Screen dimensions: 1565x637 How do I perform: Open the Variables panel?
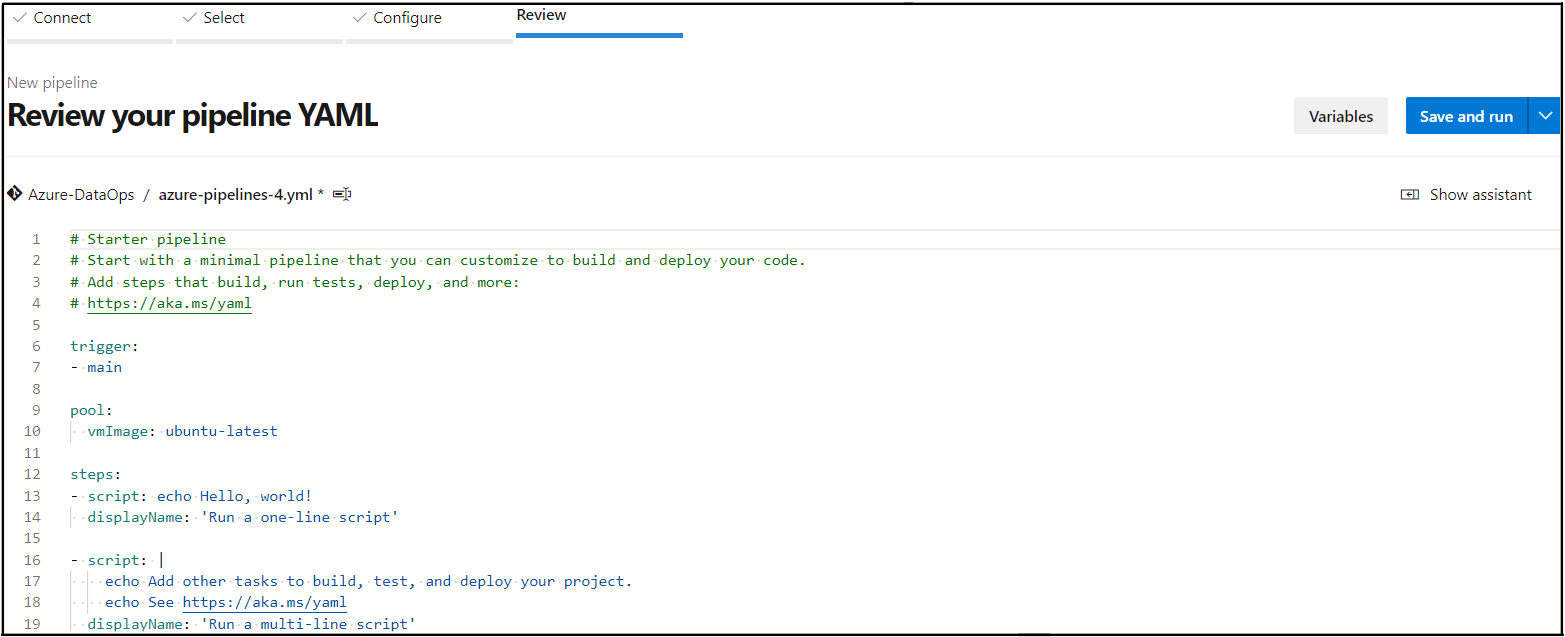tap(1340, 116)
